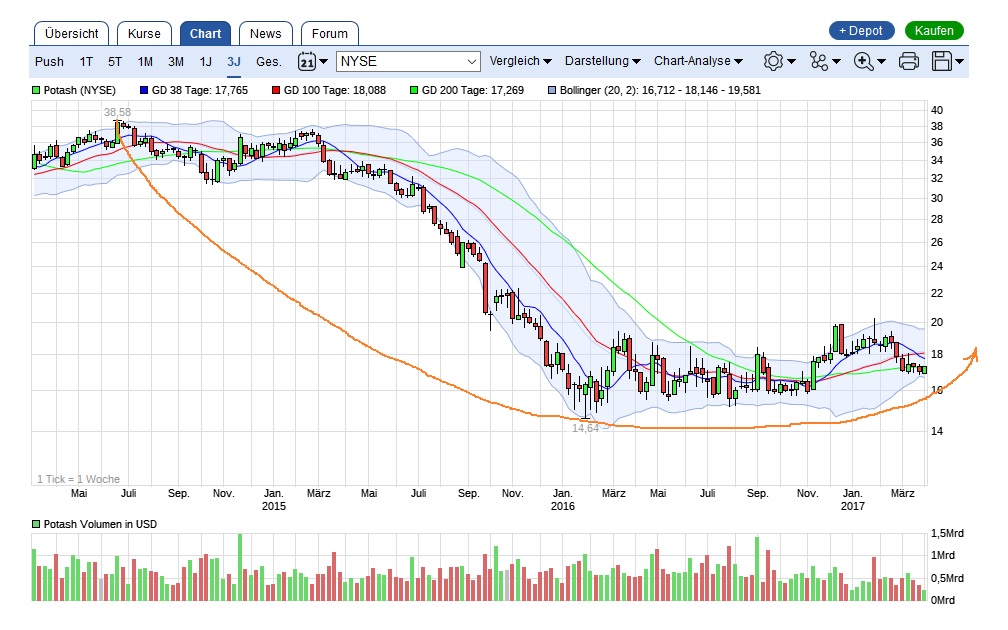Switch to the News tab
Screen dimensions: 1008x630
coord(266,32)
